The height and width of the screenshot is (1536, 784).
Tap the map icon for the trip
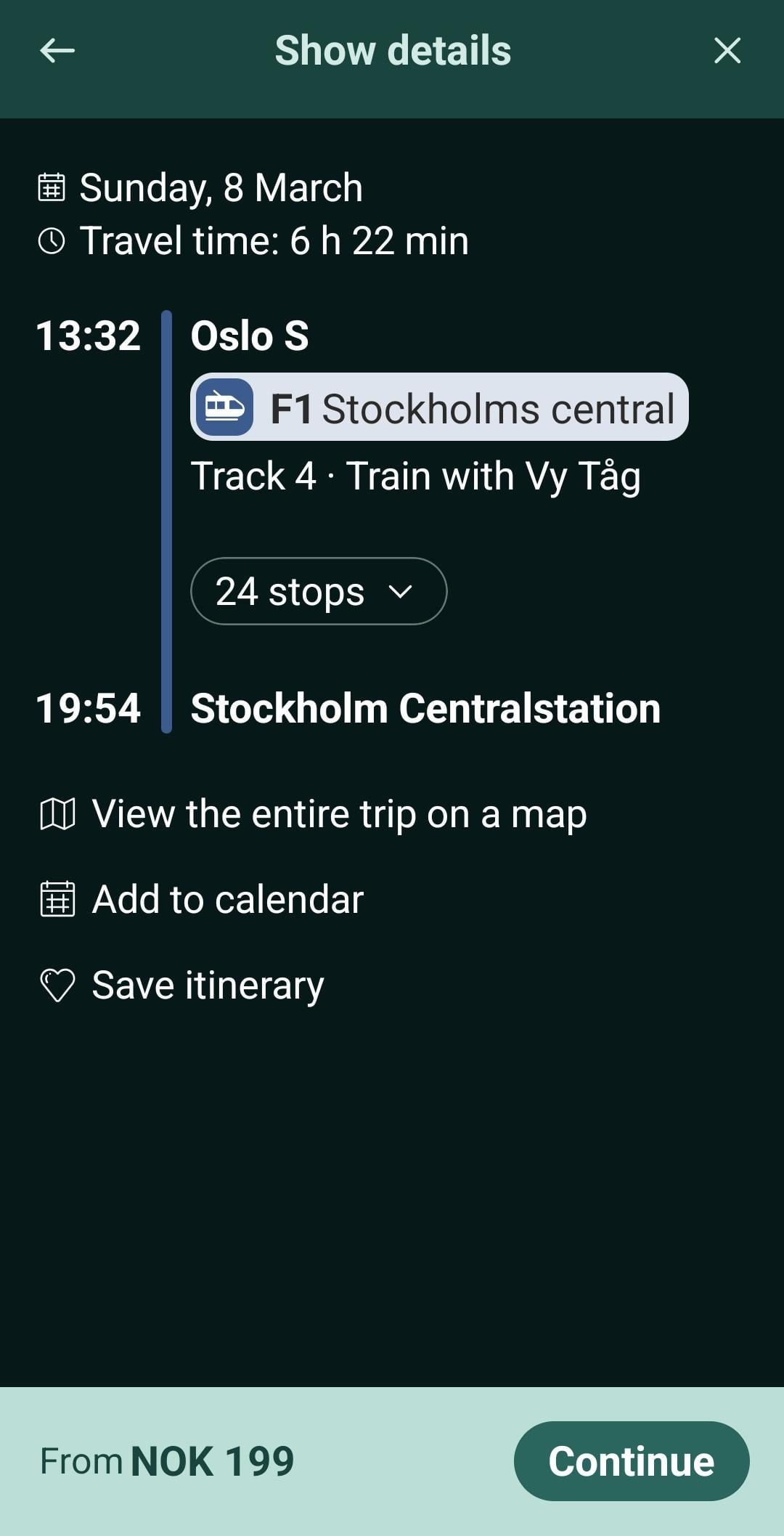coord(57,814)
